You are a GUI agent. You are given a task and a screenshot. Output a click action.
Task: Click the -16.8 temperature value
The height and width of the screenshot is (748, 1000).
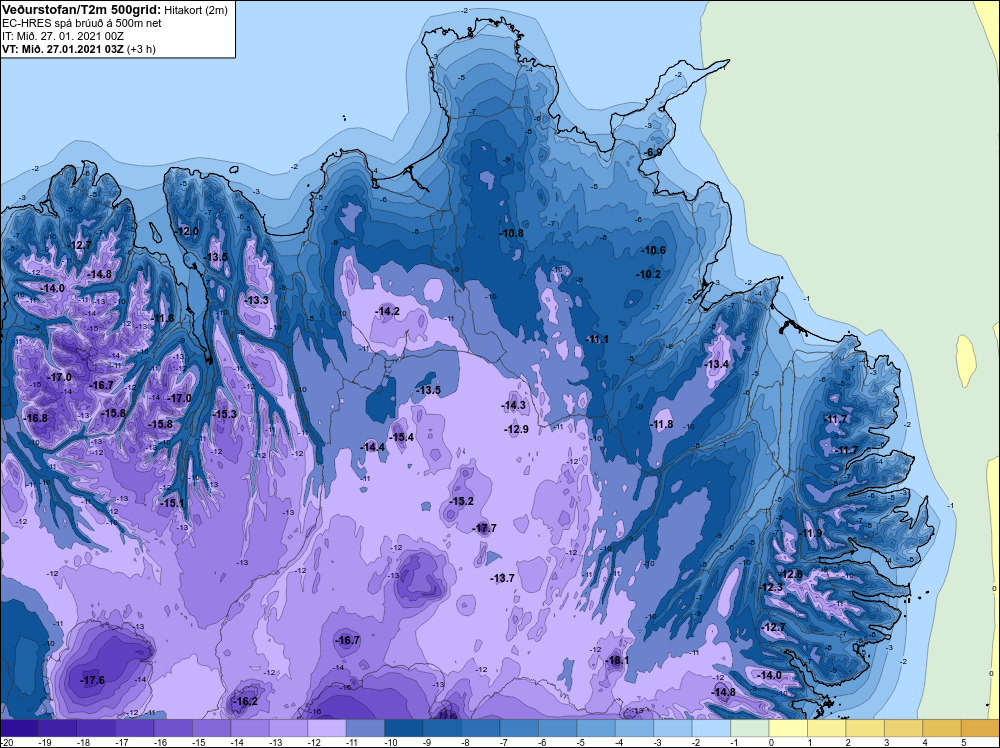coord(35,418)
